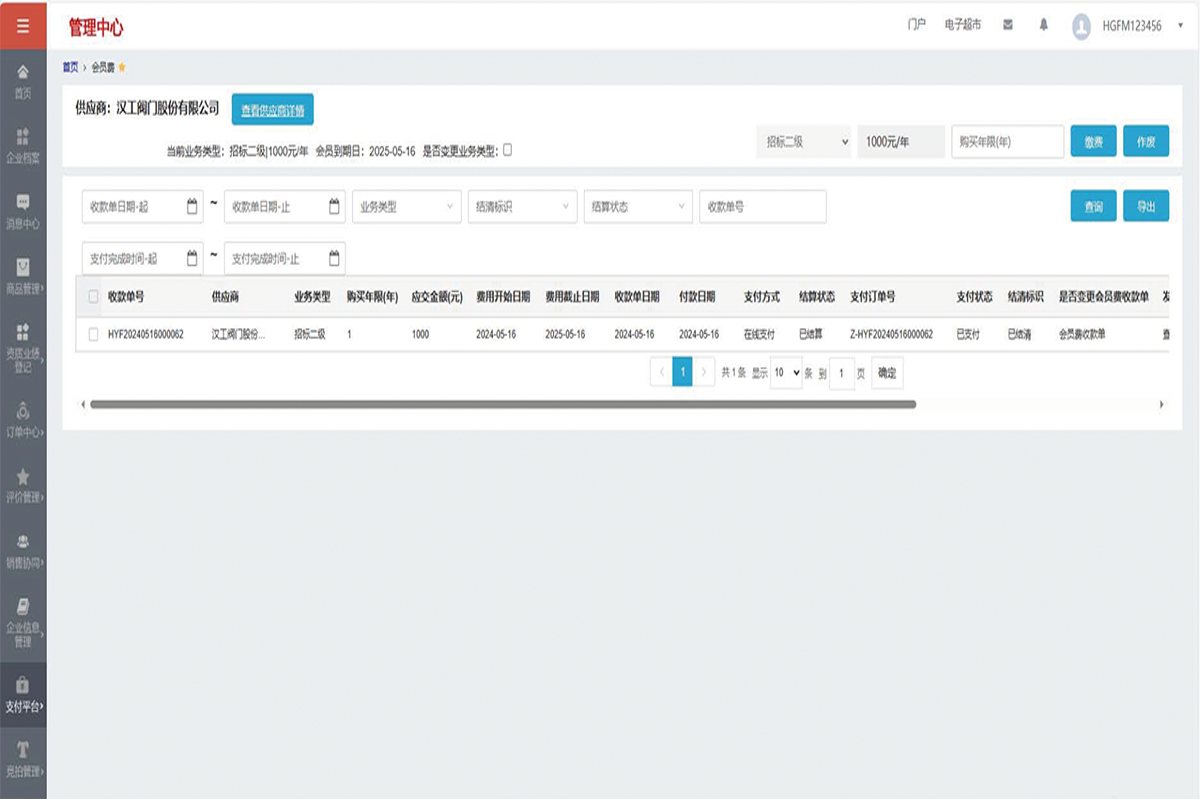Click the 查看供应商详情 button

point(272,110)
